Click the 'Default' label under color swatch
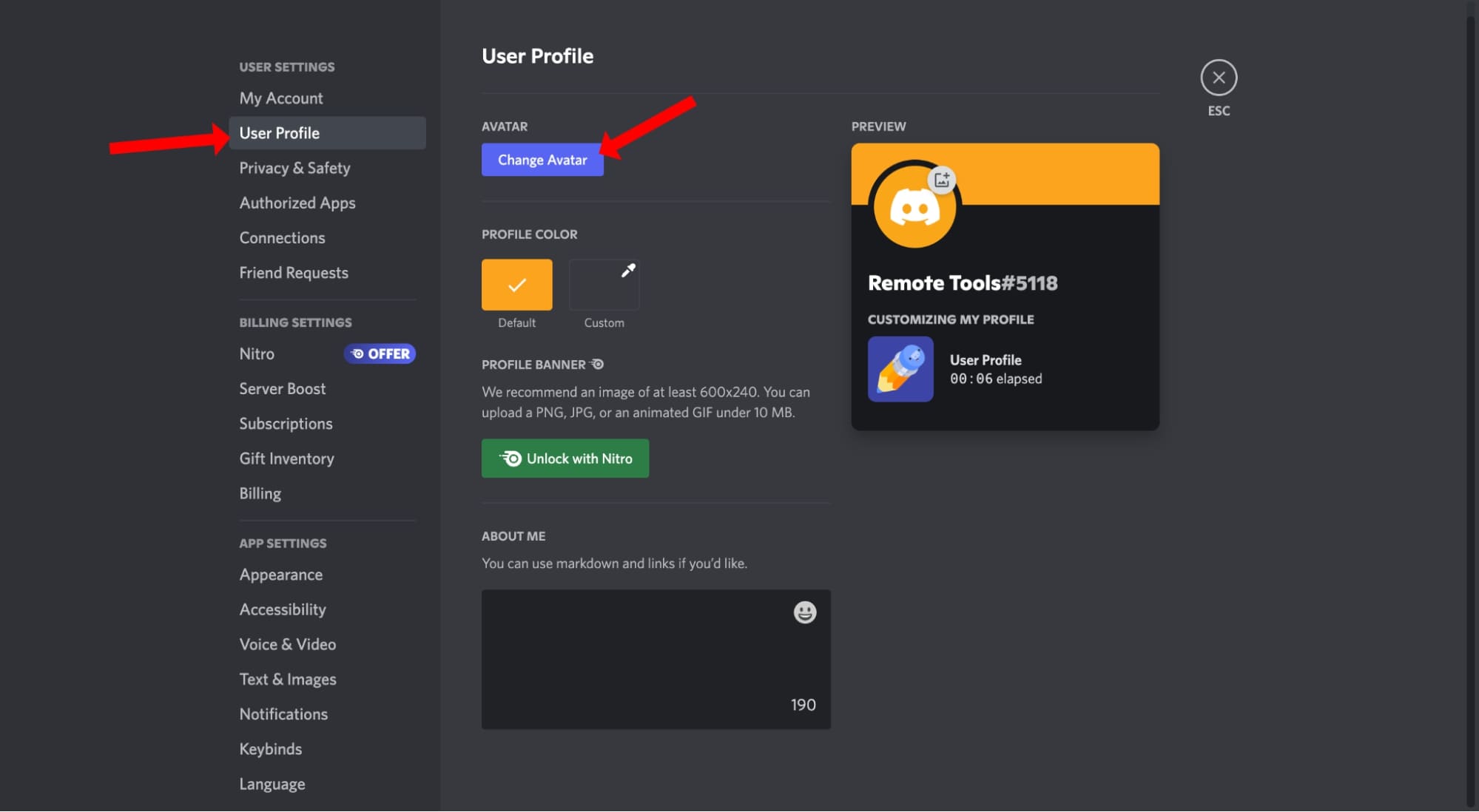This screenshot has width=1479, height=812. (x=516, y=323)
